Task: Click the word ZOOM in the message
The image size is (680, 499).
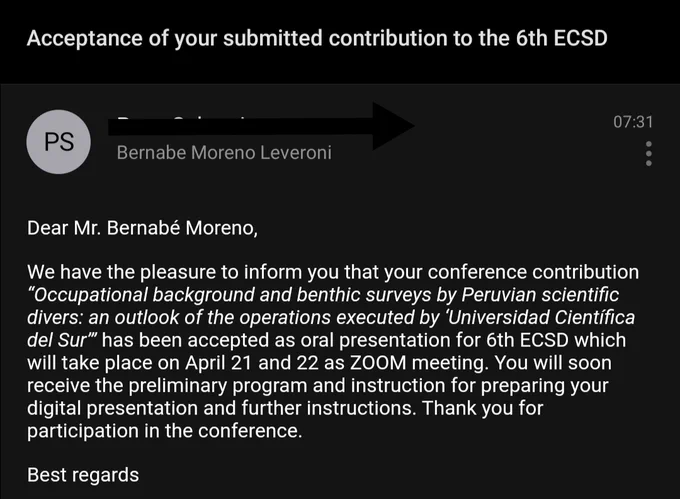Action: pyautogui.click(x=378, y=363)
